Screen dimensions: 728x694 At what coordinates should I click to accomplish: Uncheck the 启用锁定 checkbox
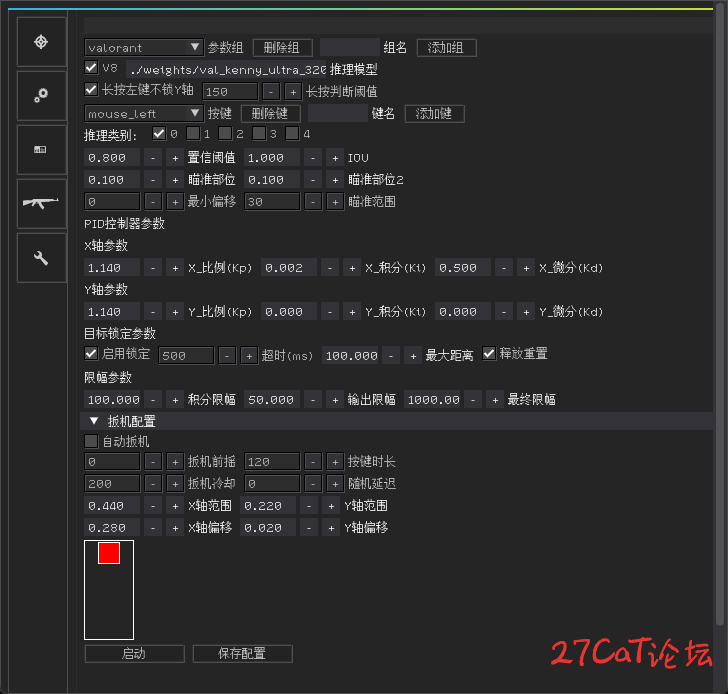[x=92, y=354]
